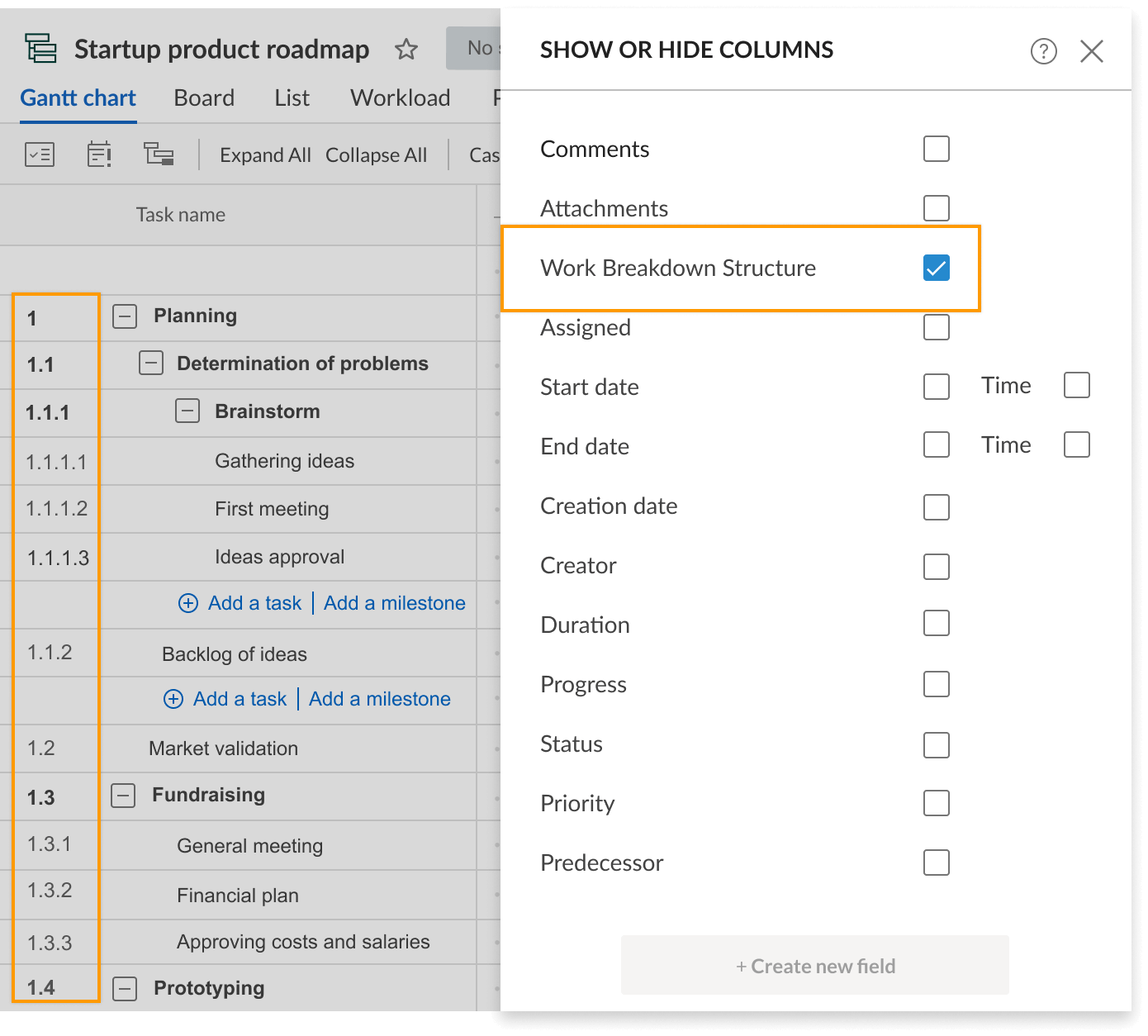Open the Workload view
This screenshot has width=1148, height=1036.
[x=400, y=97]
